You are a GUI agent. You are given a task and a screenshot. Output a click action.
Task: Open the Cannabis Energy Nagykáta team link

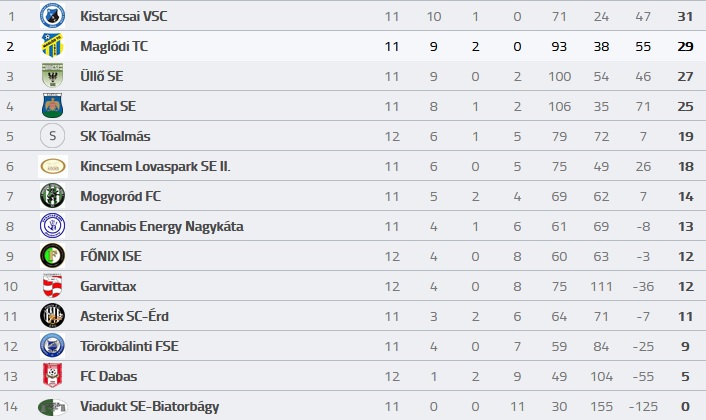(x=162, y=226)
